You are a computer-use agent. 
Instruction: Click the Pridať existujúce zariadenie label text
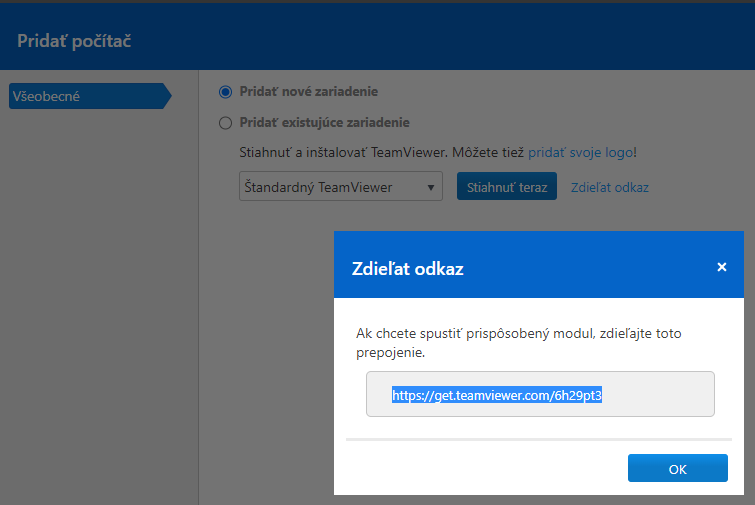325,123
